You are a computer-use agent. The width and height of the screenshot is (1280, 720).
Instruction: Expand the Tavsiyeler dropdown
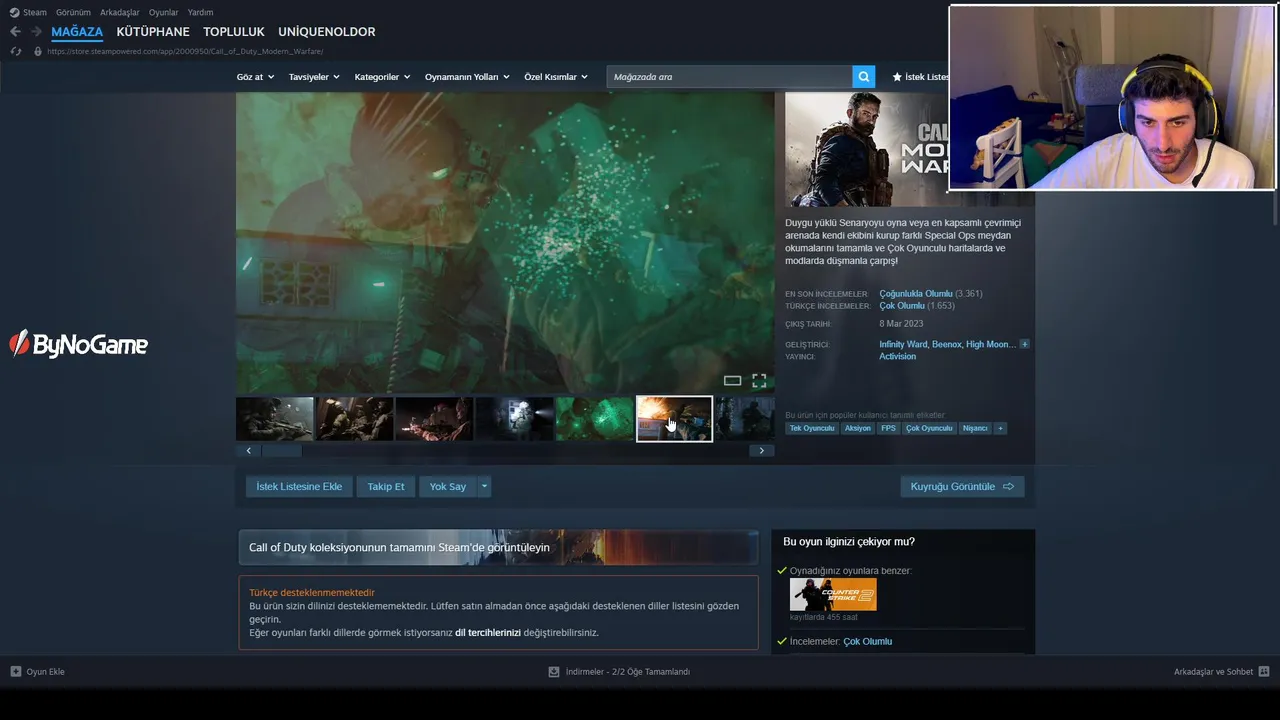pos(314,77)
